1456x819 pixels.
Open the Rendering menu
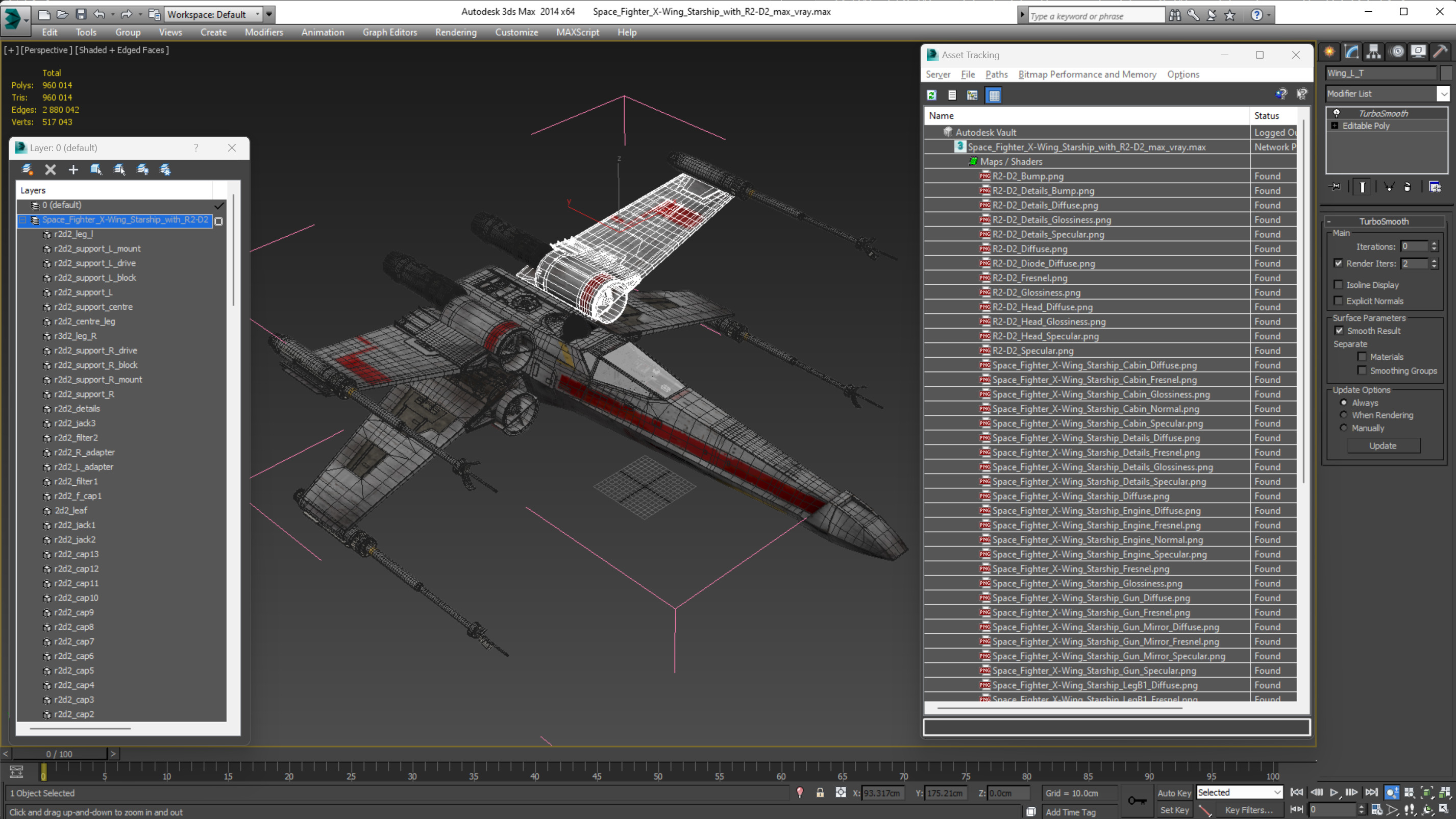click(x=456, y=32)
